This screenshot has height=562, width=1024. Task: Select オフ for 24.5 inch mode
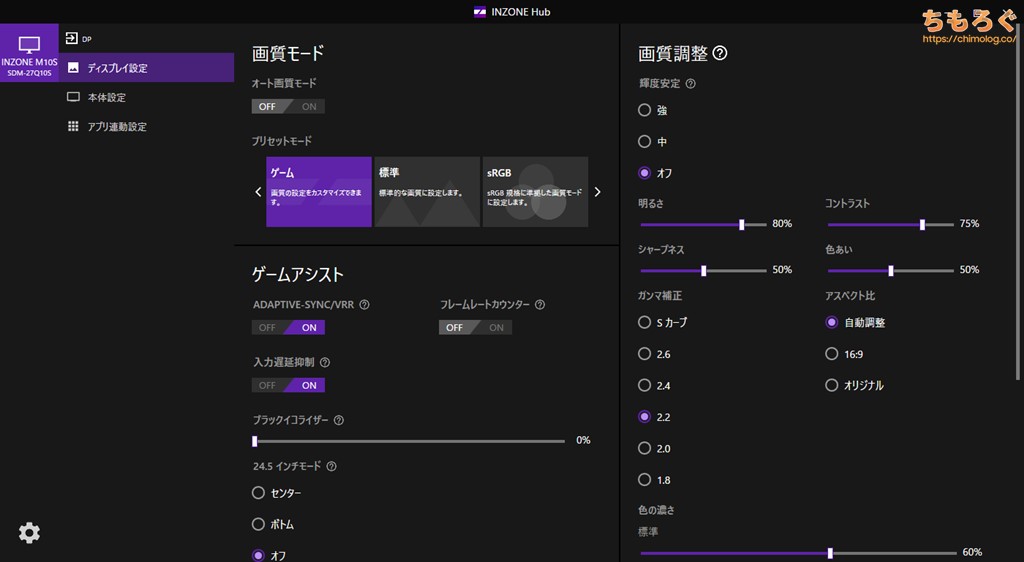click(x=258, y=555)
